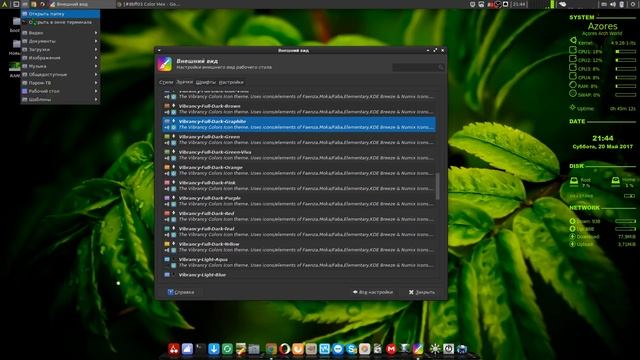Expand the Рабочий стол submenu arrow
Image resolution: width=640 pixels, height=360 pixels.
click(96, 91)
